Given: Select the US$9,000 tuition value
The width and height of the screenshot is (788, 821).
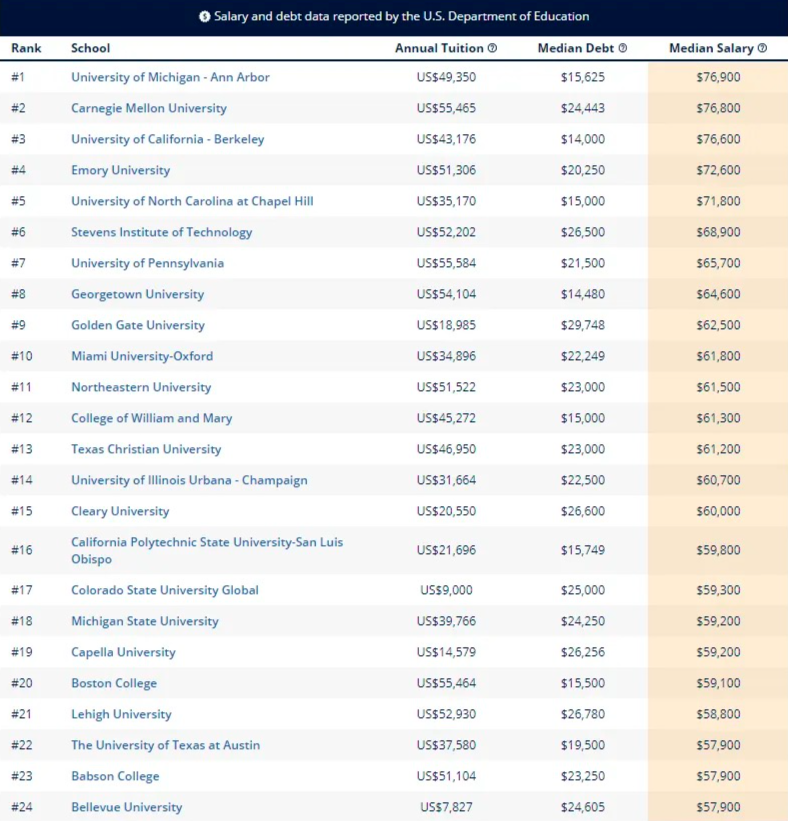Looking at the screenshot, I should [446, 590].
